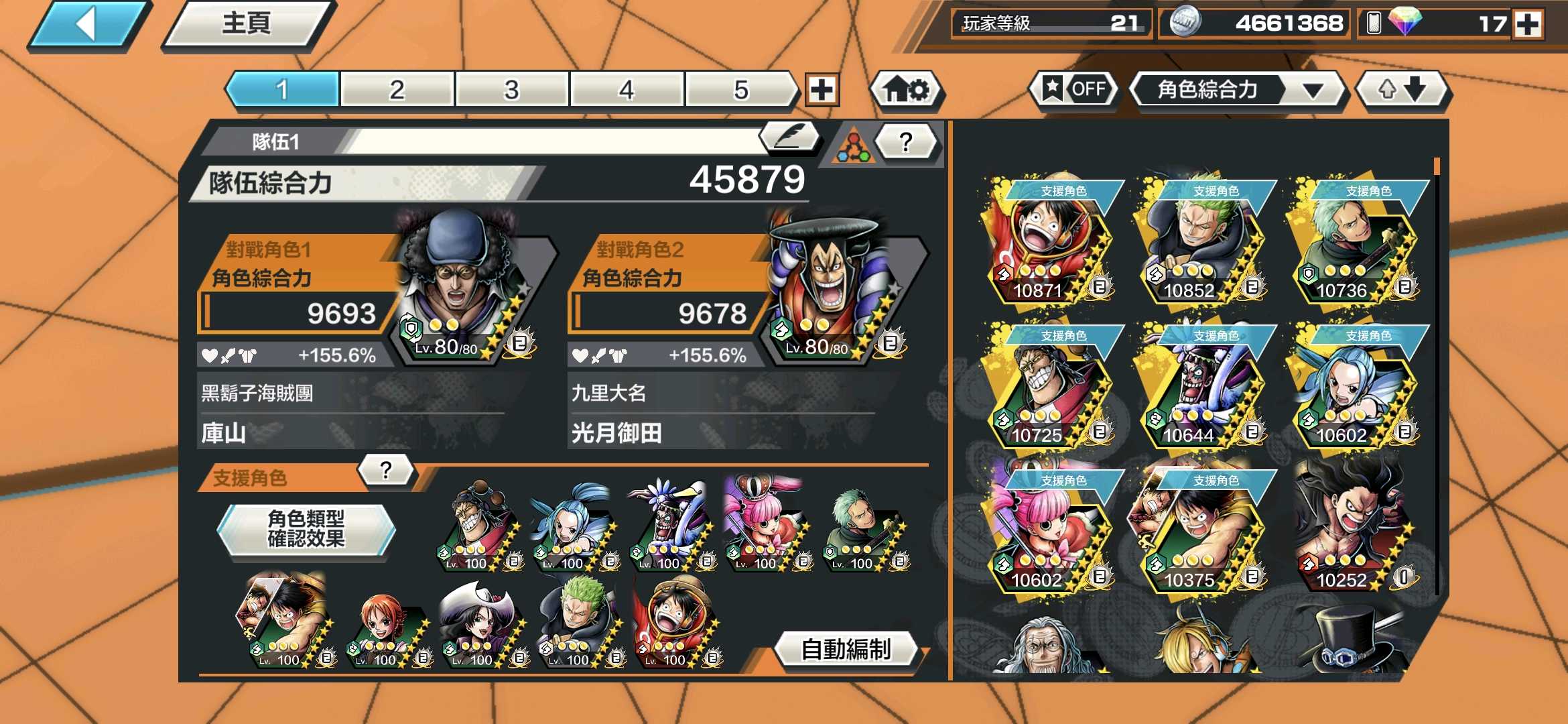Tap the blue back arrow button
Screen dimensions: 1568x724
89,25
